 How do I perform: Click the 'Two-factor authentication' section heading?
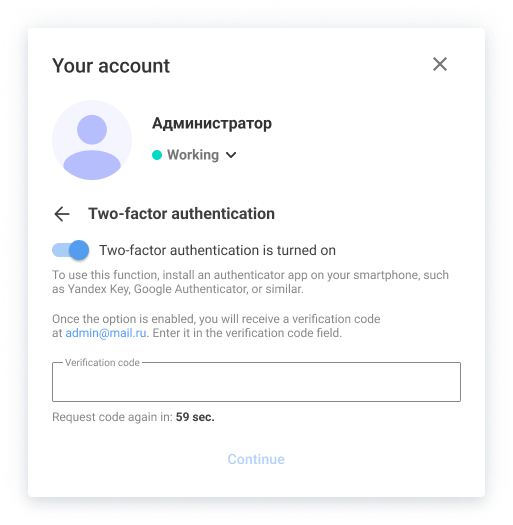[x=181, y=214]
